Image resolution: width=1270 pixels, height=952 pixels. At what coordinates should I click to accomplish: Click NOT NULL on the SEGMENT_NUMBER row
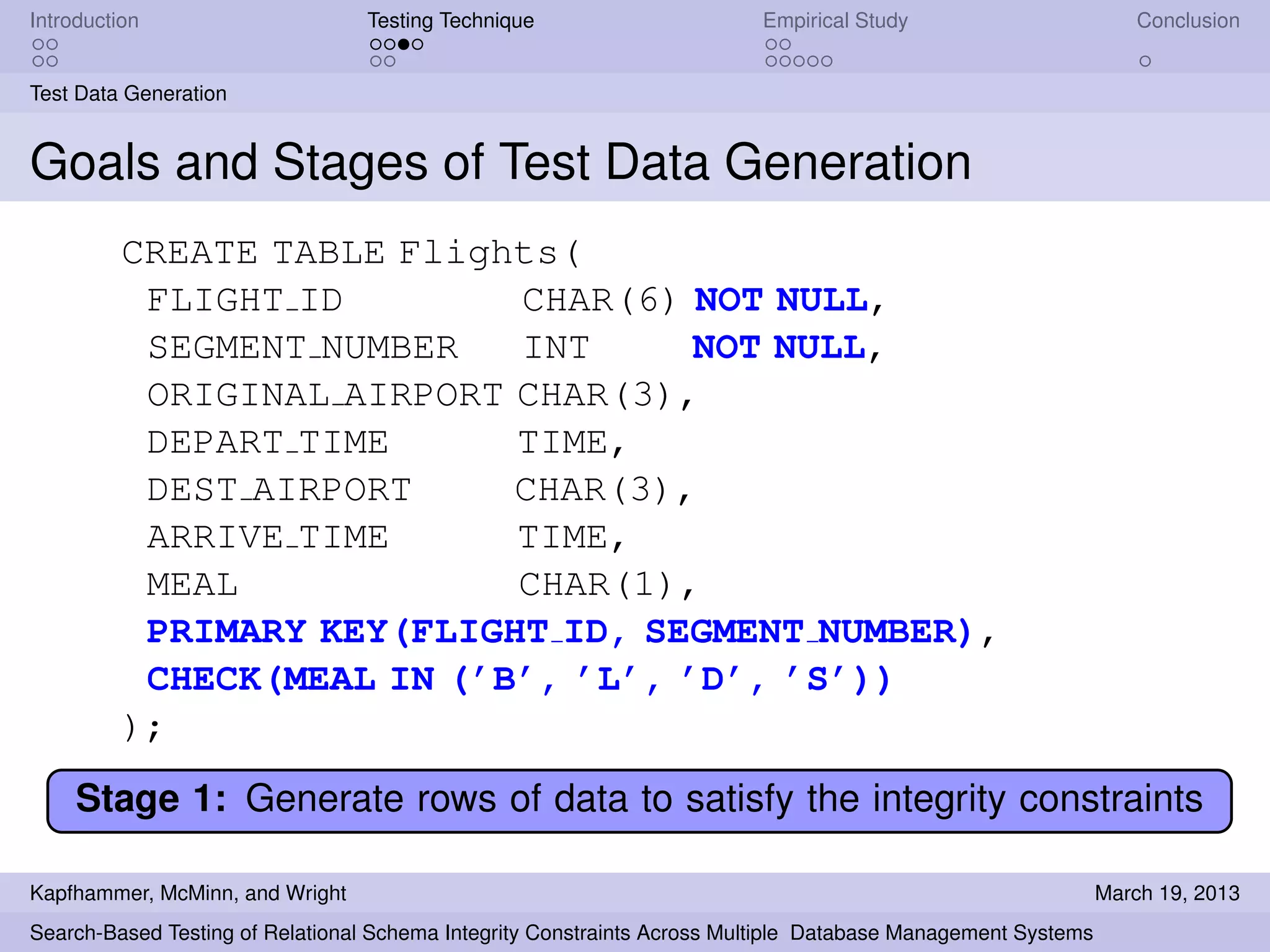point(778,347)
